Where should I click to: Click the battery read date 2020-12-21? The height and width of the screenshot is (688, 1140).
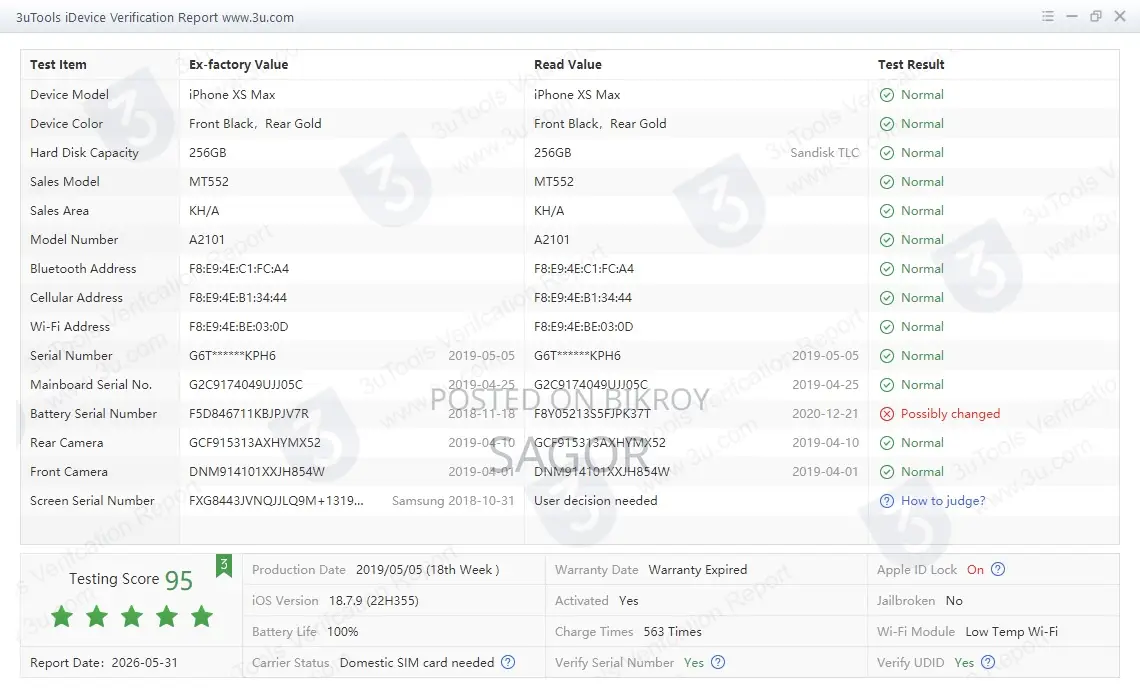pyautogui.click(x=825, y=413)
